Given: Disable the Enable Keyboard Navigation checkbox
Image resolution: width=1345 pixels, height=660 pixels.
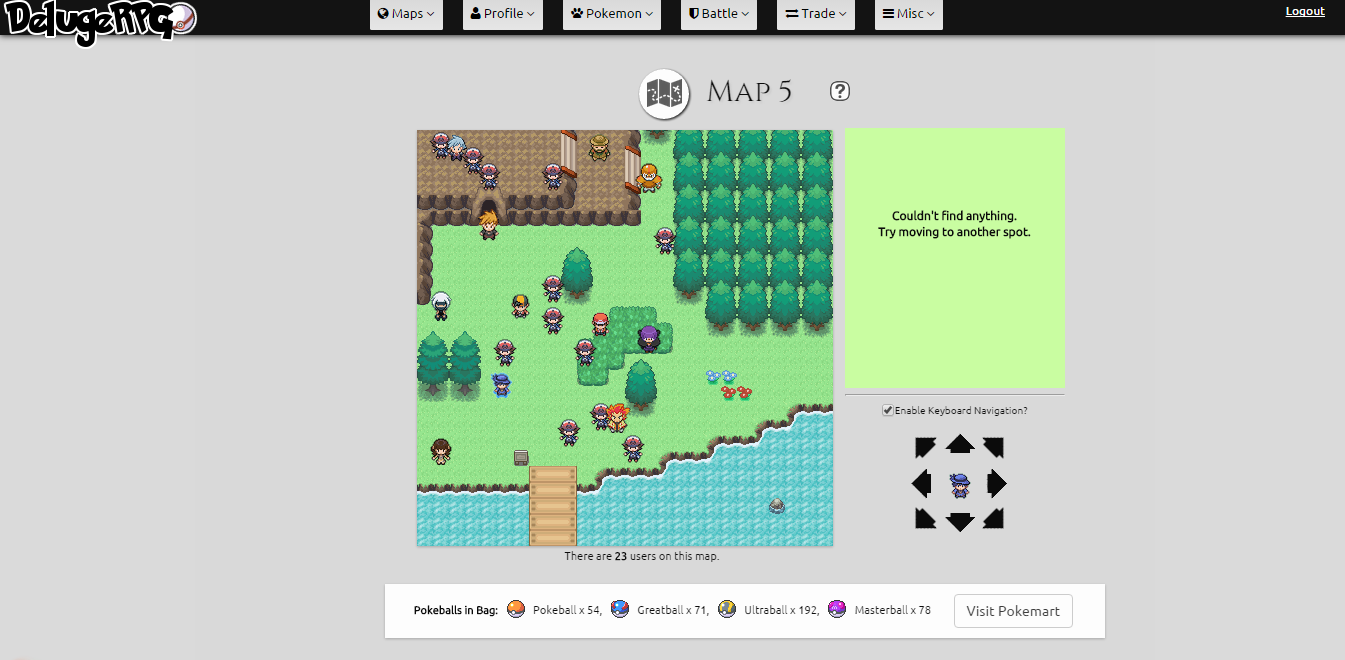Looking at the screenshot, I should tap(887, 410).
